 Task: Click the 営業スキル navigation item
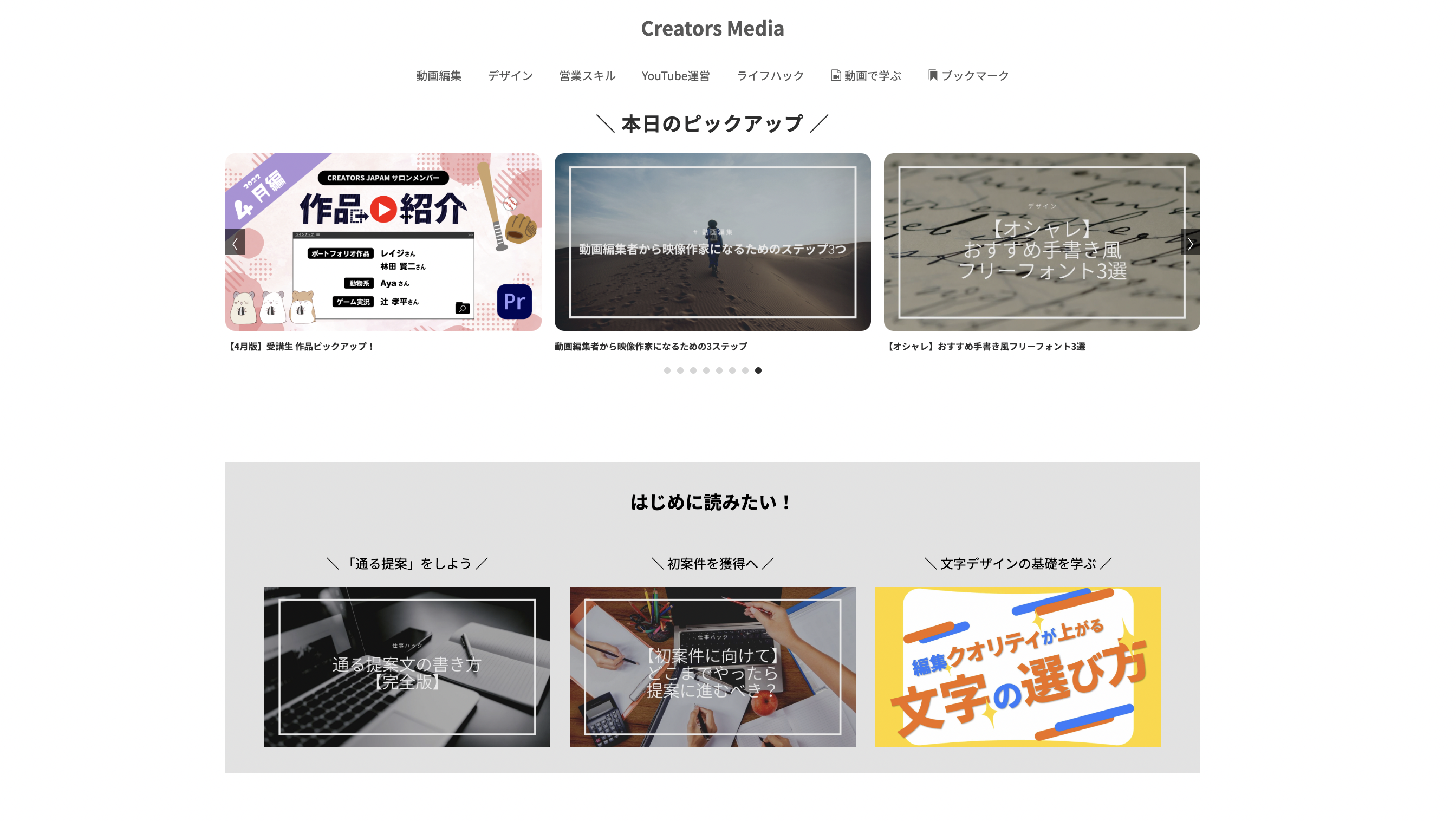[x=588, y=75]
